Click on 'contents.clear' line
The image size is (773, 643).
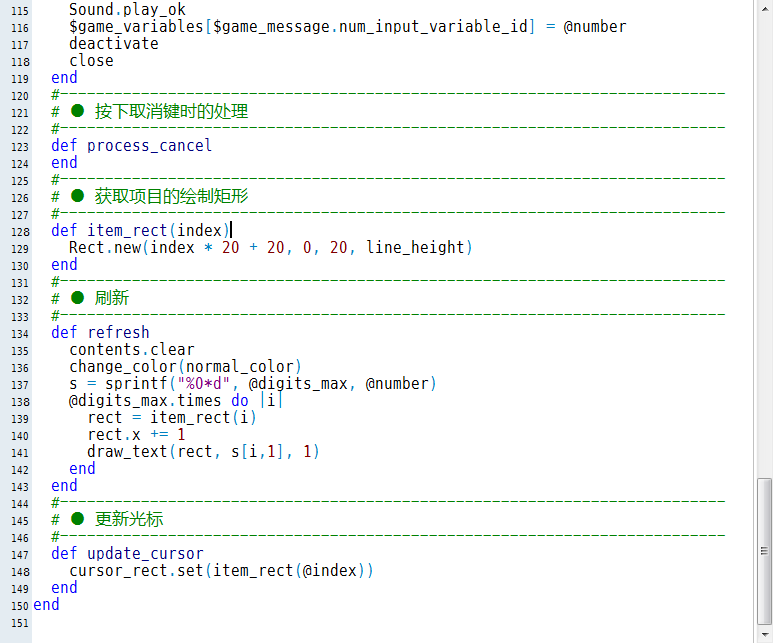[x=132, y=350]
